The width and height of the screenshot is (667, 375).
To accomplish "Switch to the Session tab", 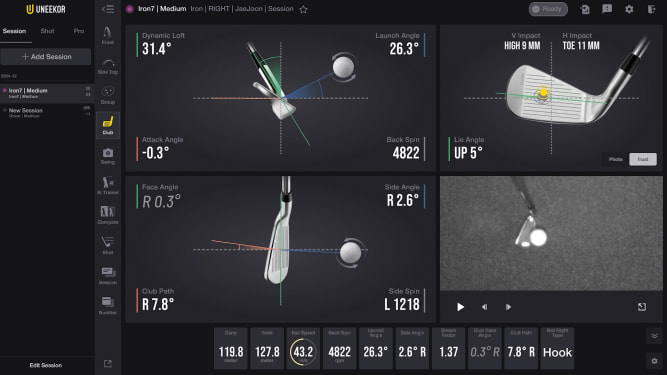I will [14, 31].
